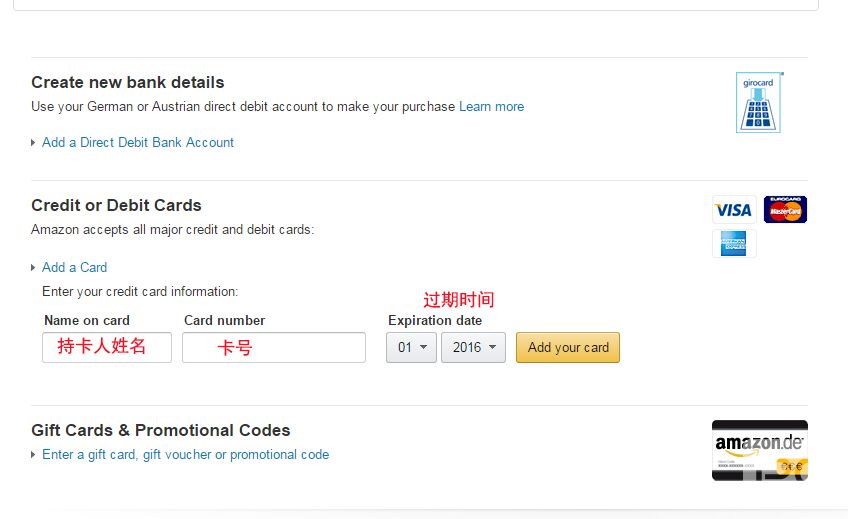
Task: Click the Create new bank details heading
Action: click(x=127, y=82)
